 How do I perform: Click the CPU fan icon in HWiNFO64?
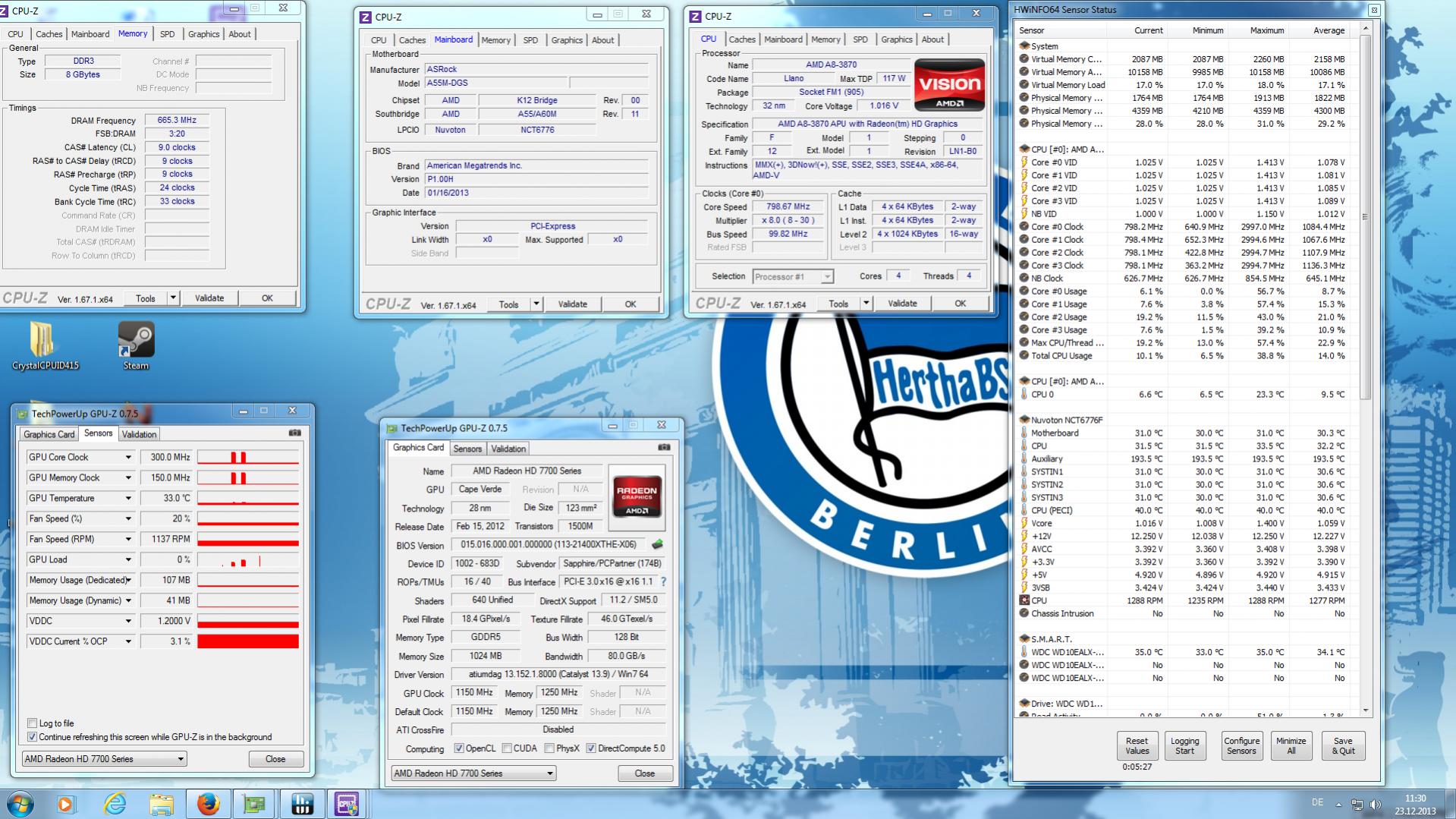(1024, 600)
